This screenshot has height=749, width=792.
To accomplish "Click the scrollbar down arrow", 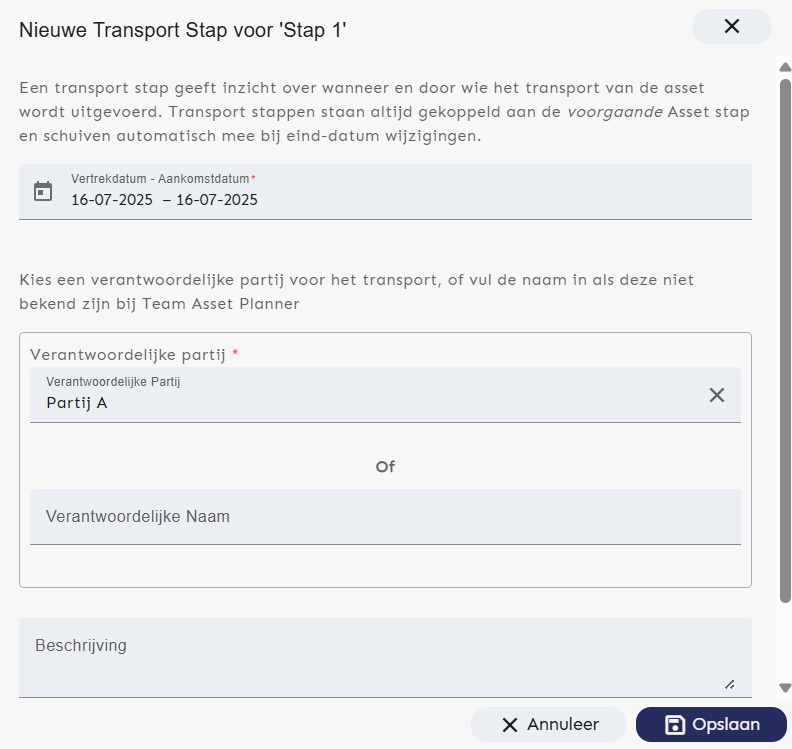I will coord(785,688).
